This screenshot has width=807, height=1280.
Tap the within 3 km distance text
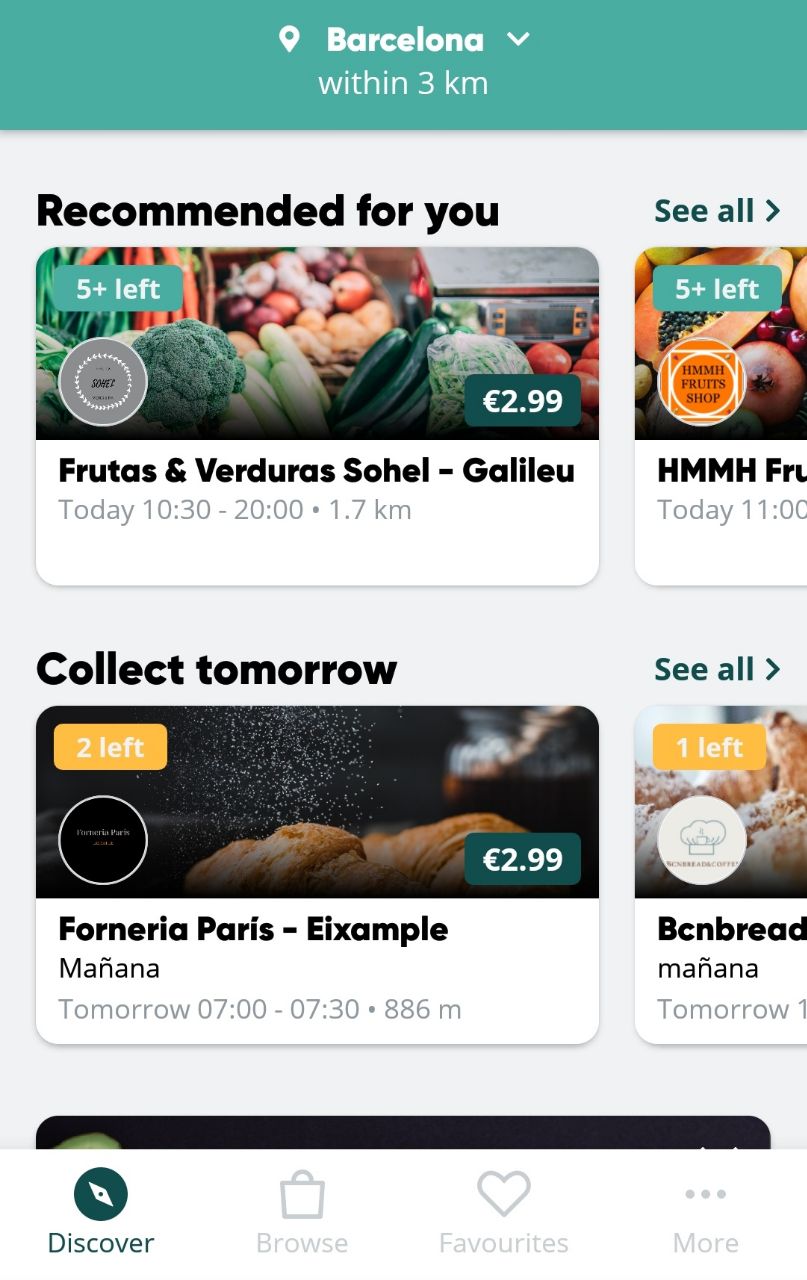click(403, 83)
